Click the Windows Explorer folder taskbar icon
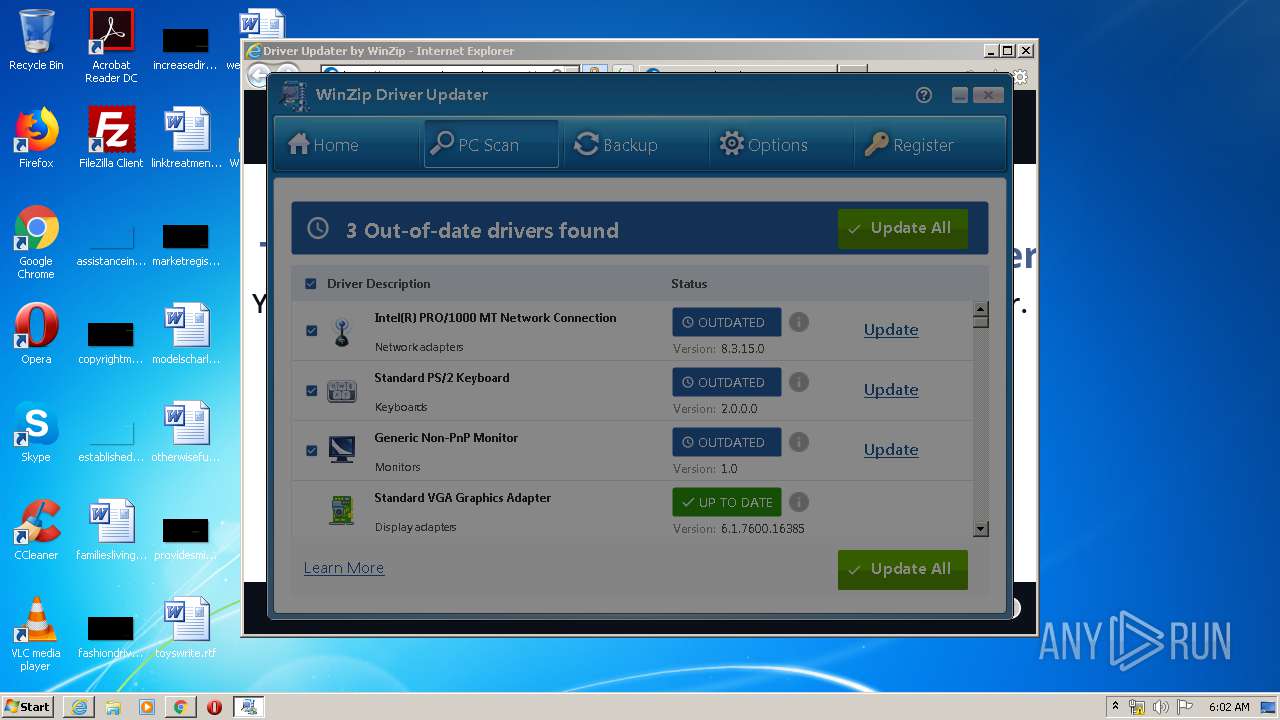 pos(113,707)
